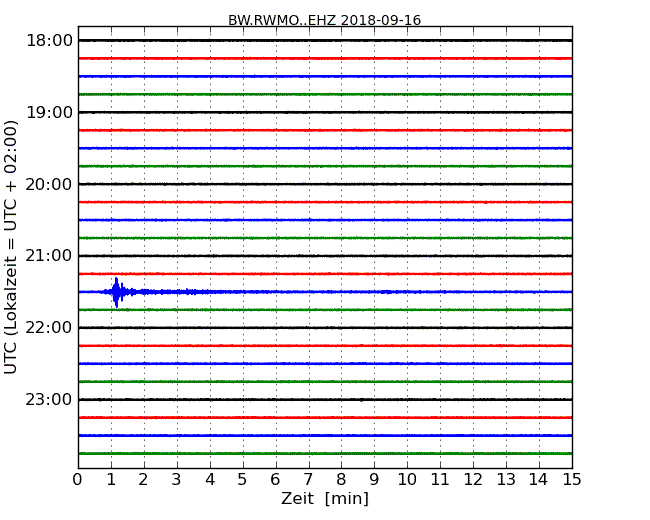Click the 21:00 time label
Viewport: 650px width, 520px height.
49,256
